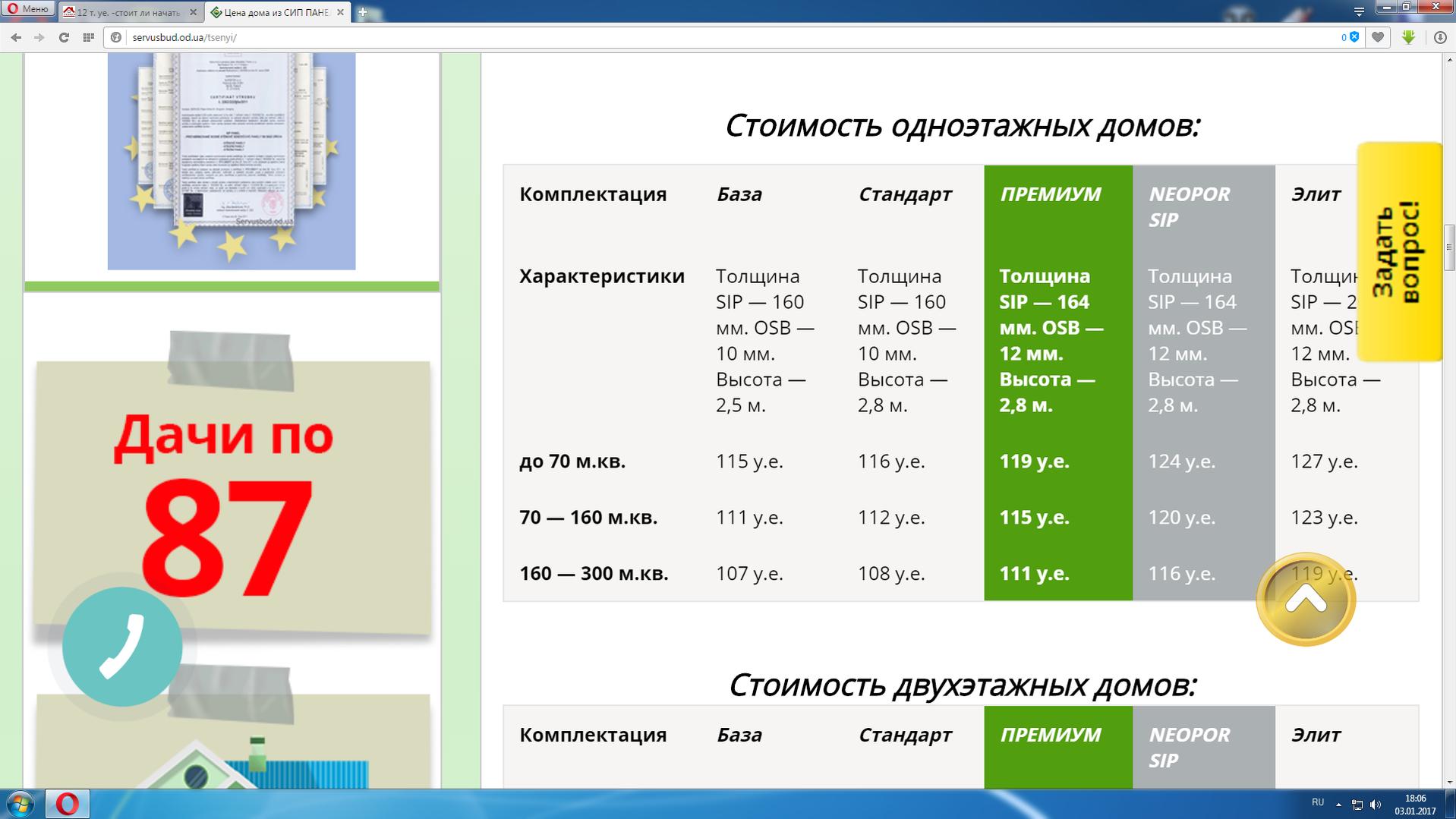The width and height of the screenshot is (1456, 819).
Task: Open the Windows Start menu
Action: [20, 804]
